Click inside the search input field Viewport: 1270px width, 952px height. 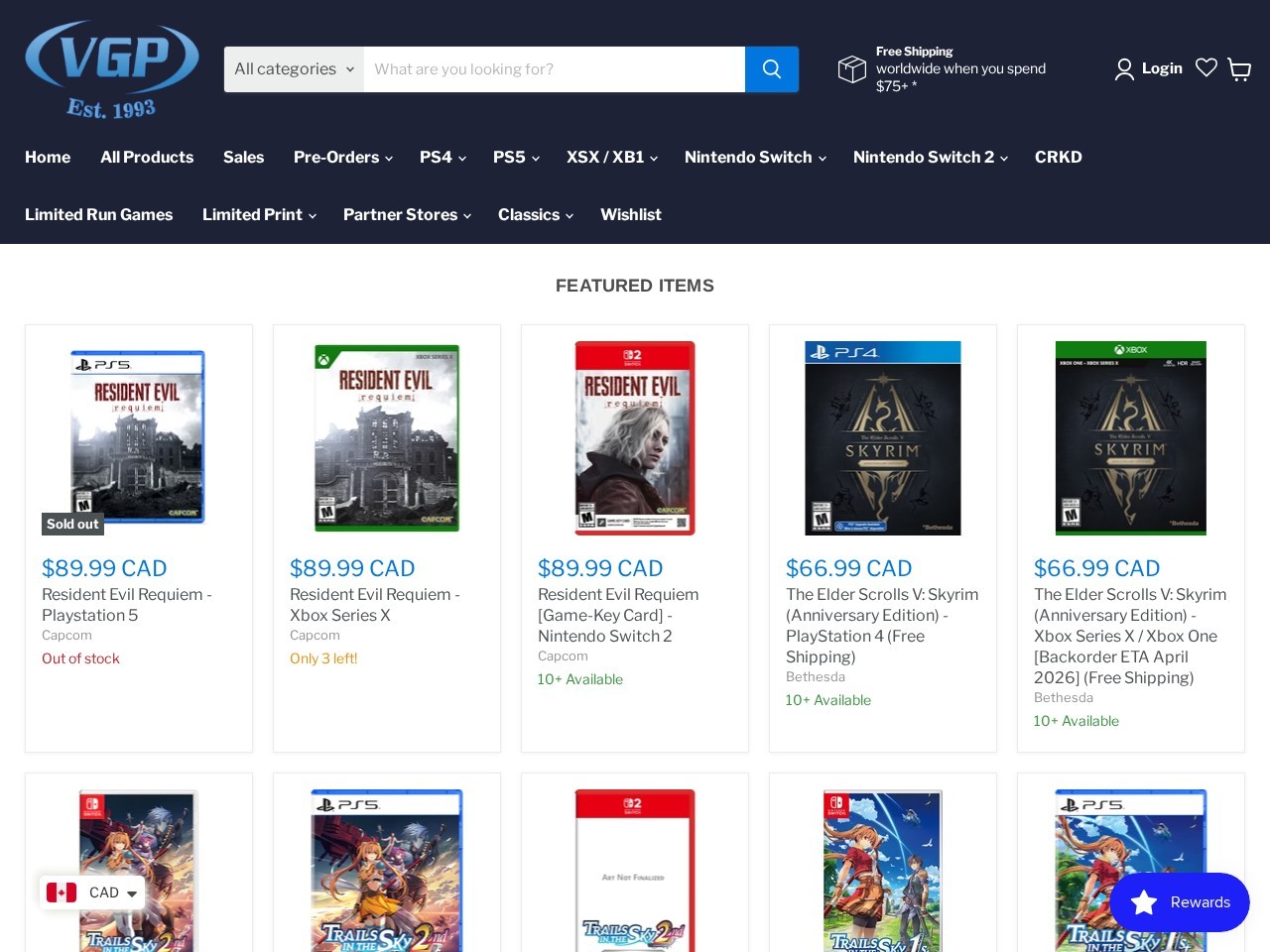click(x=555, y=69)
